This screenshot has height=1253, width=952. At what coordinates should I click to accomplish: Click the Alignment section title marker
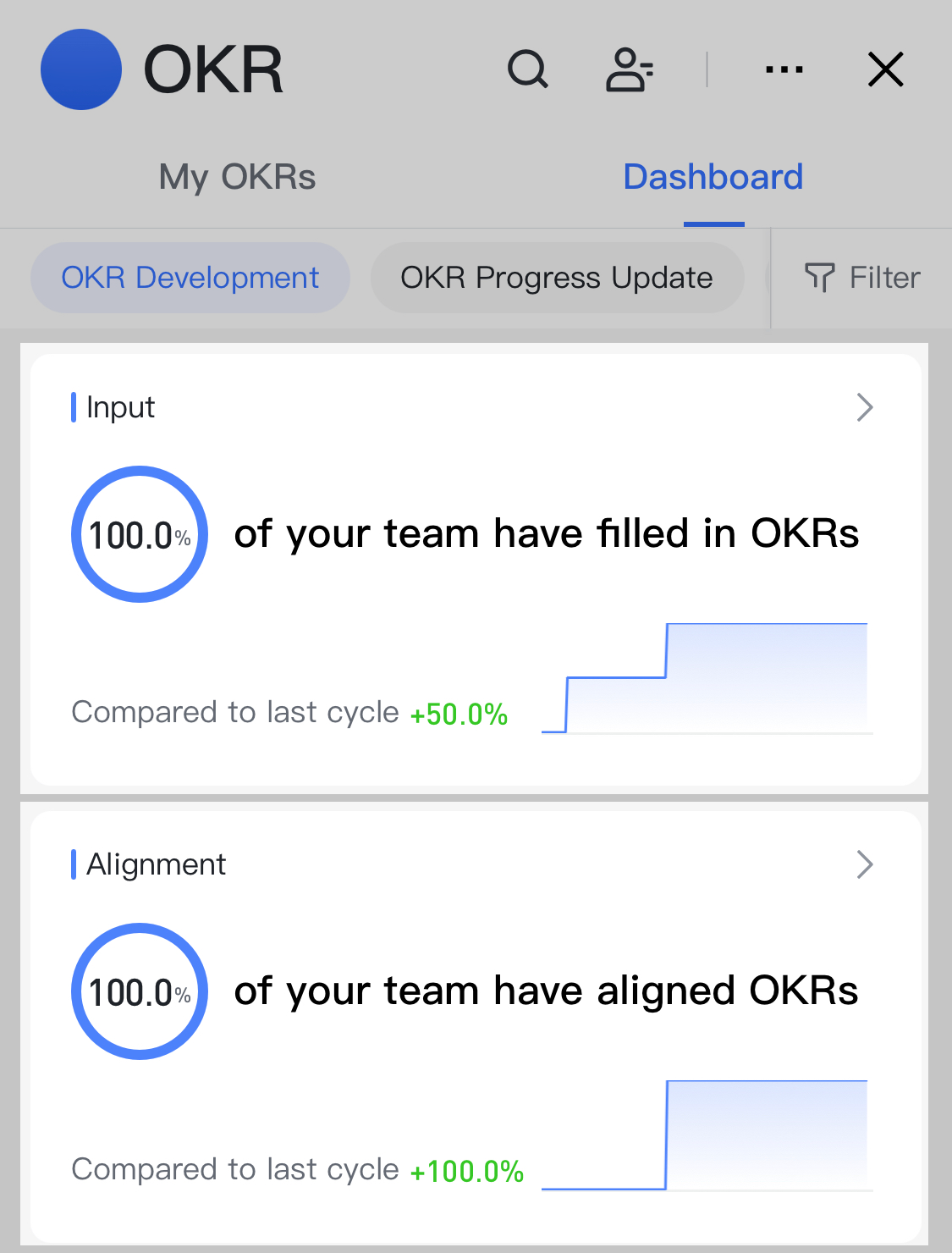pos(75,864)
